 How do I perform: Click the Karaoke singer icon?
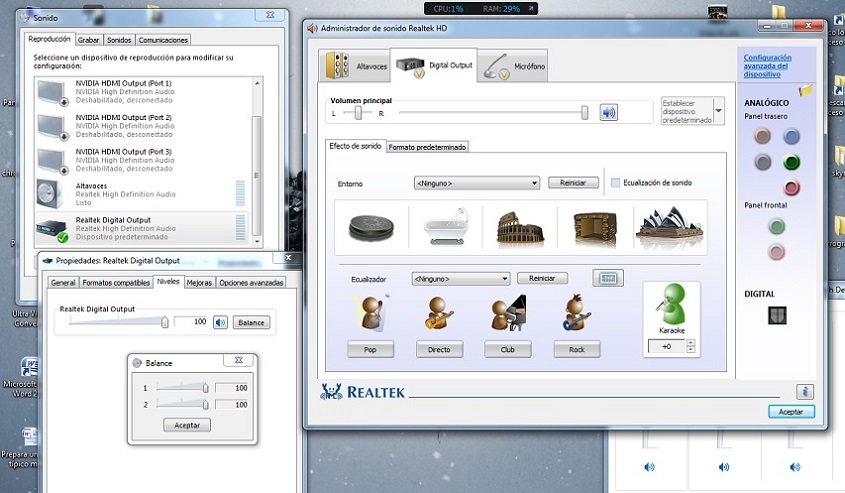pos(671,305)
